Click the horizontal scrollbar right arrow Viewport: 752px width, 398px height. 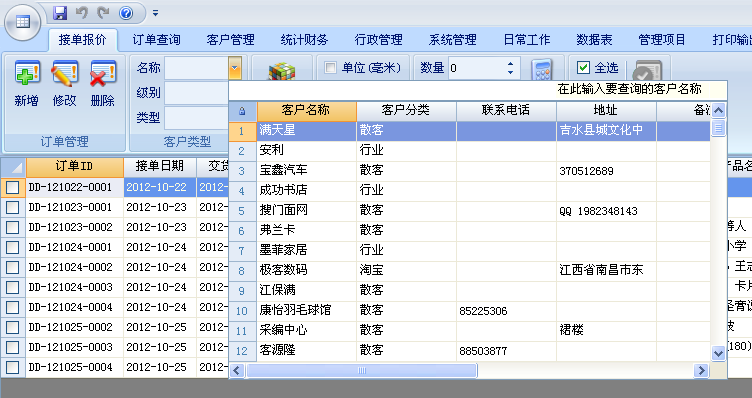(x=701, y=370)
